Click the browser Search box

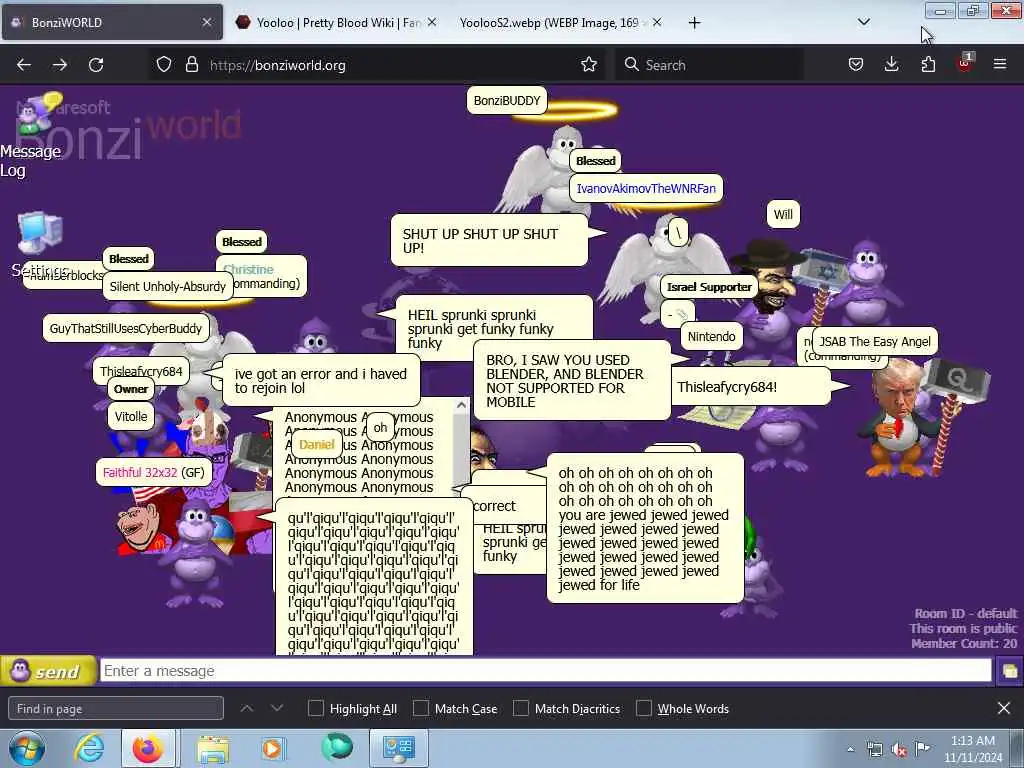pyautogui.click(x=709, y=65)
